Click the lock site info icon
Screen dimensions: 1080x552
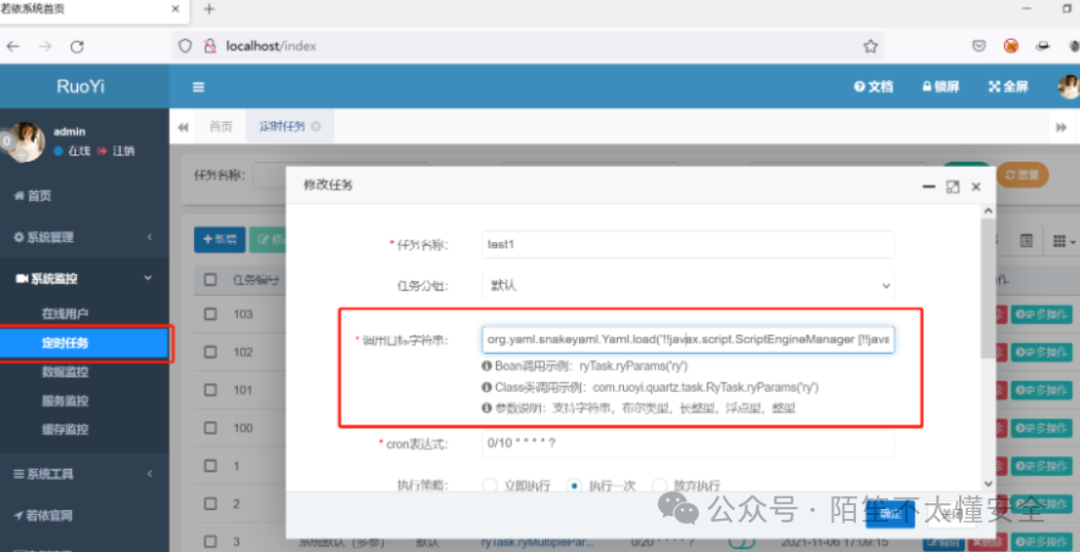click(210, 46)
